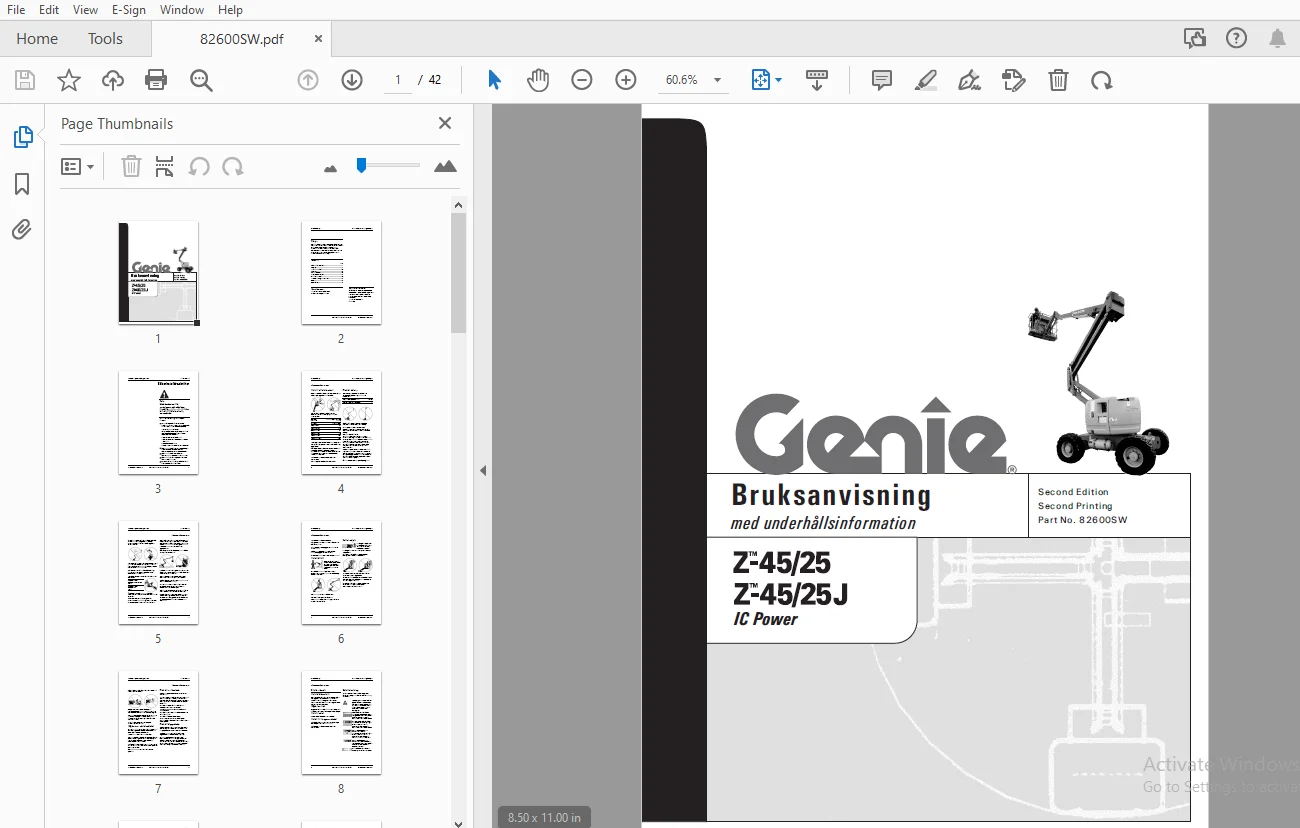Click the current page number field

click(398, 80)
